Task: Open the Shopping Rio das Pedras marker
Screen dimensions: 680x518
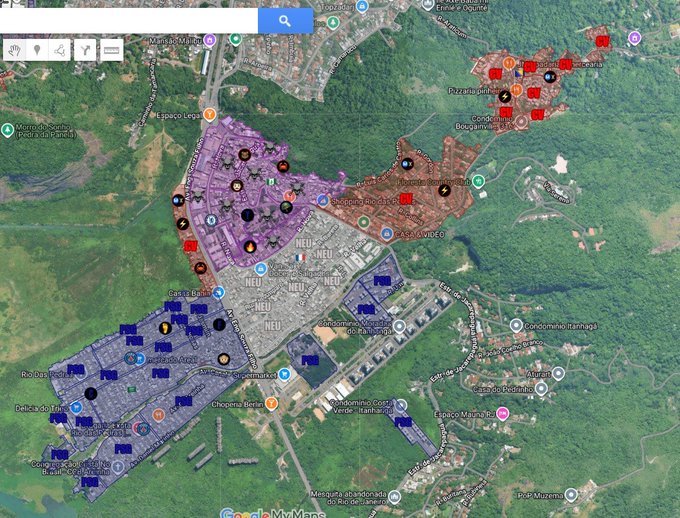Action: point(322,200)
